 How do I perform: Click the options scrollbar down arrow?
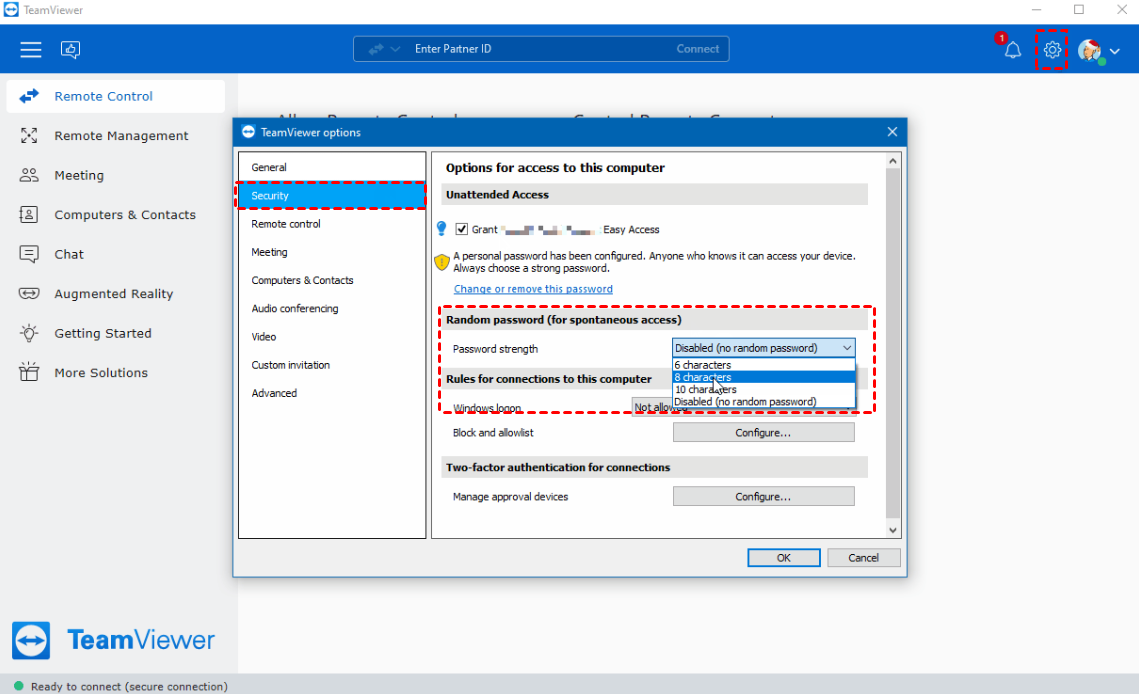pos(893,530)
